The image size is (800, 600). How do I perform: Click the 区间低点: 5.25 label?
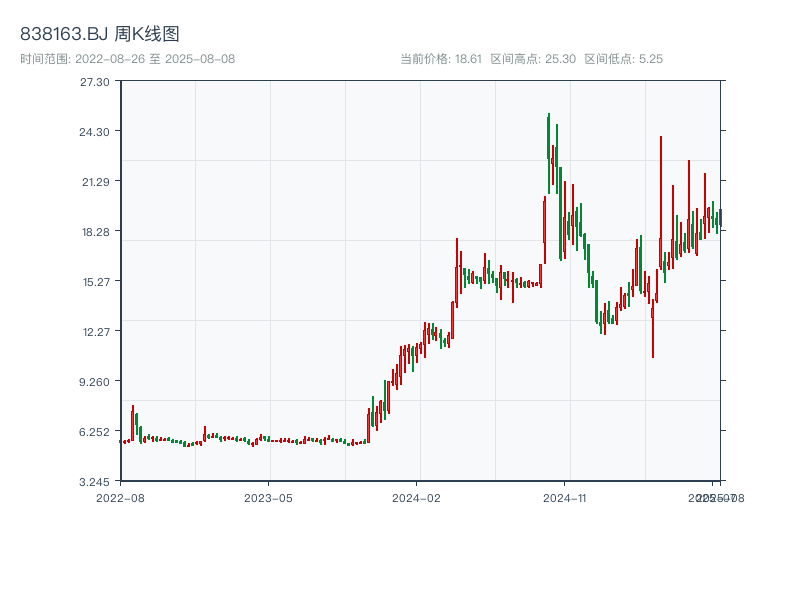point(623,59)
